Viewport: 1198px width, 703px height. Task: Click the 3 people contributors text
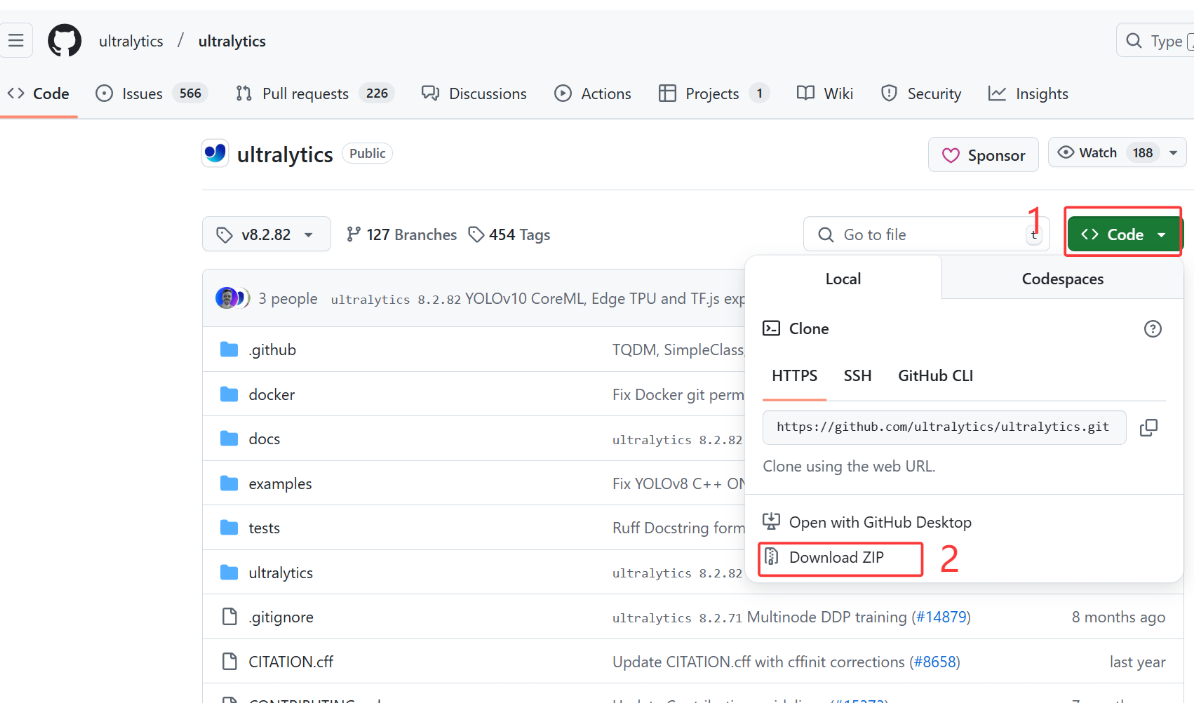[287, 299]
